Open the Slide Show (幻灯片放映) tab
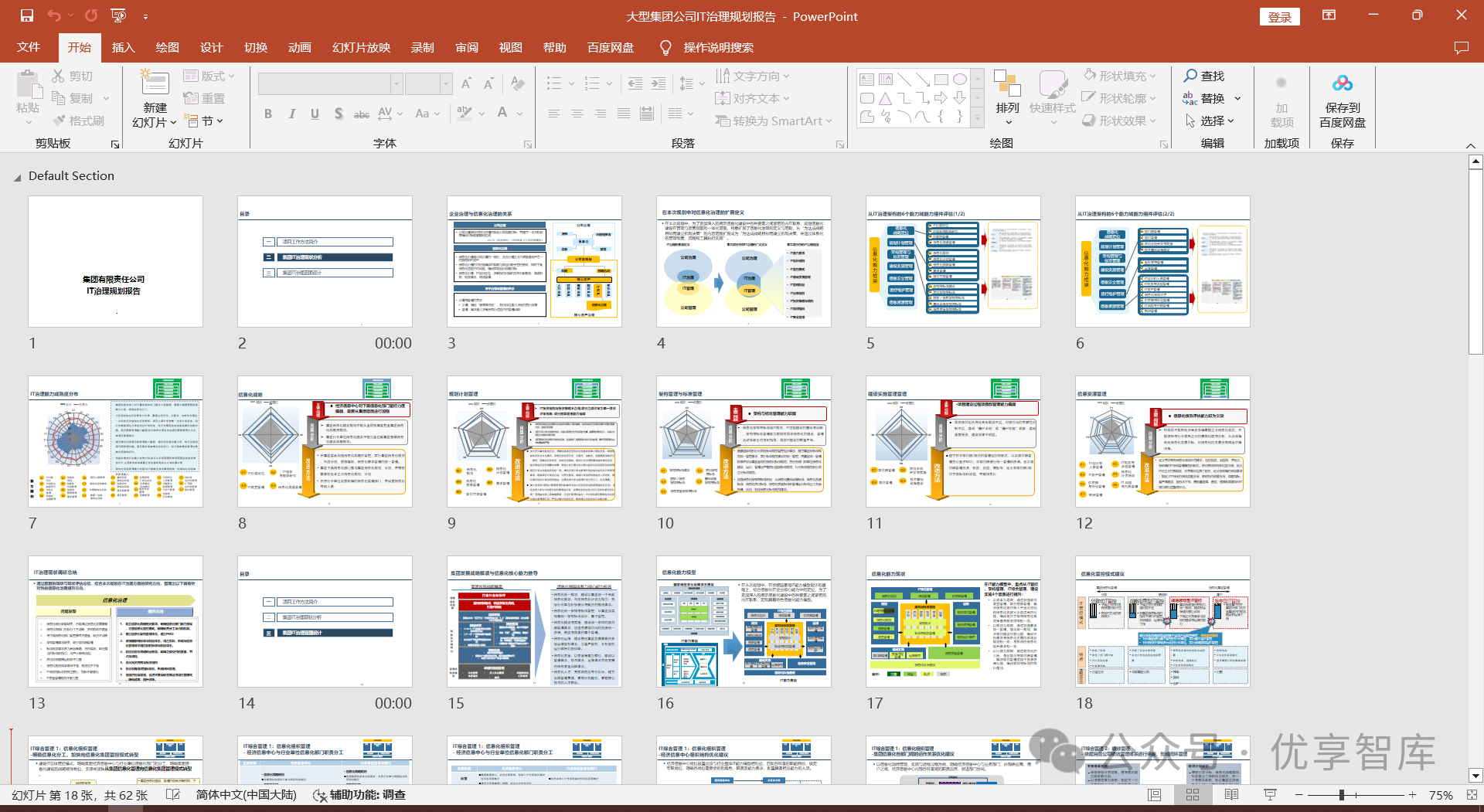The image size is (1484, 812). point(361,48)
